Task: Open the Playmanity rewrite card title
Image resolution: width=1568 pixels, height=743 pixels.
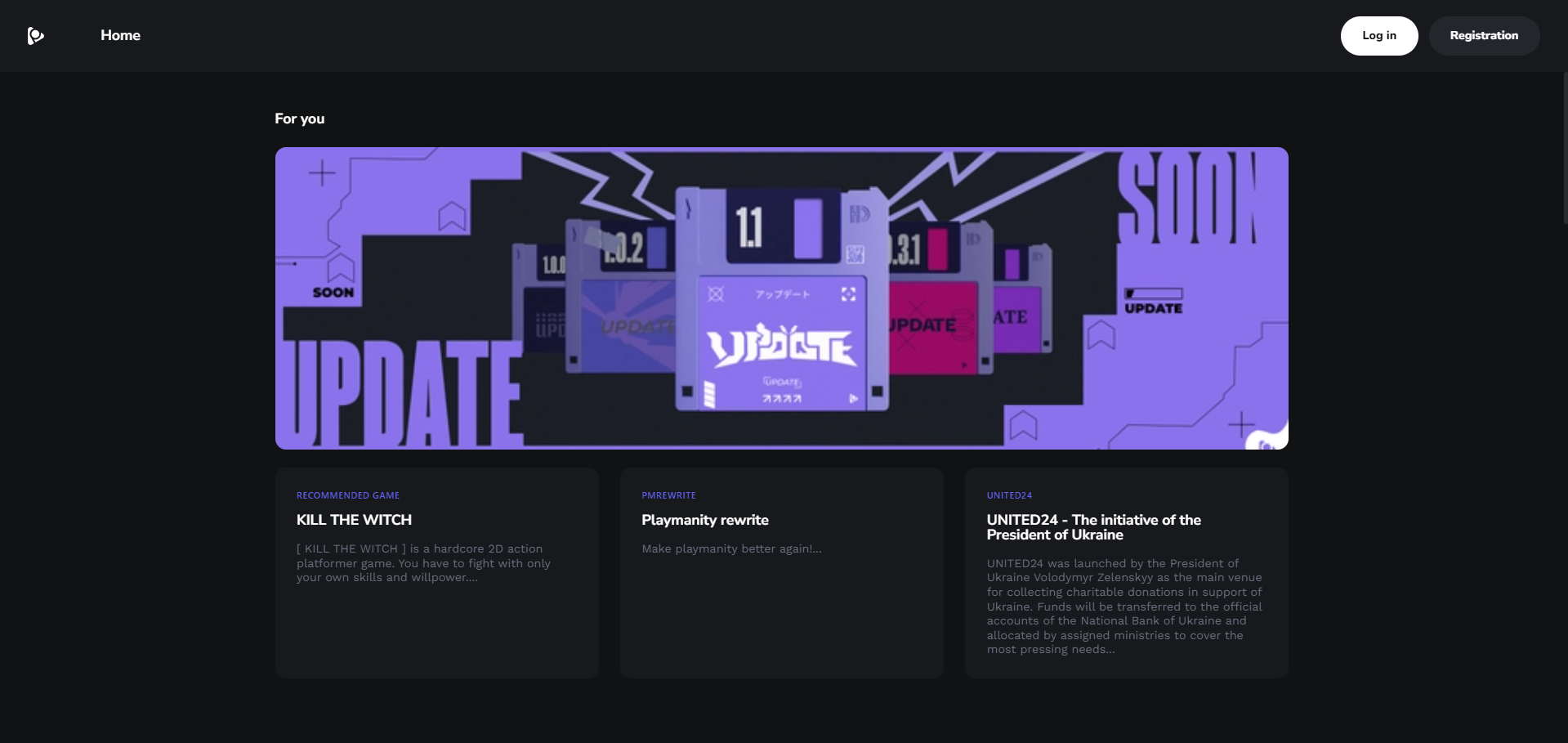Action: (704, 520)
